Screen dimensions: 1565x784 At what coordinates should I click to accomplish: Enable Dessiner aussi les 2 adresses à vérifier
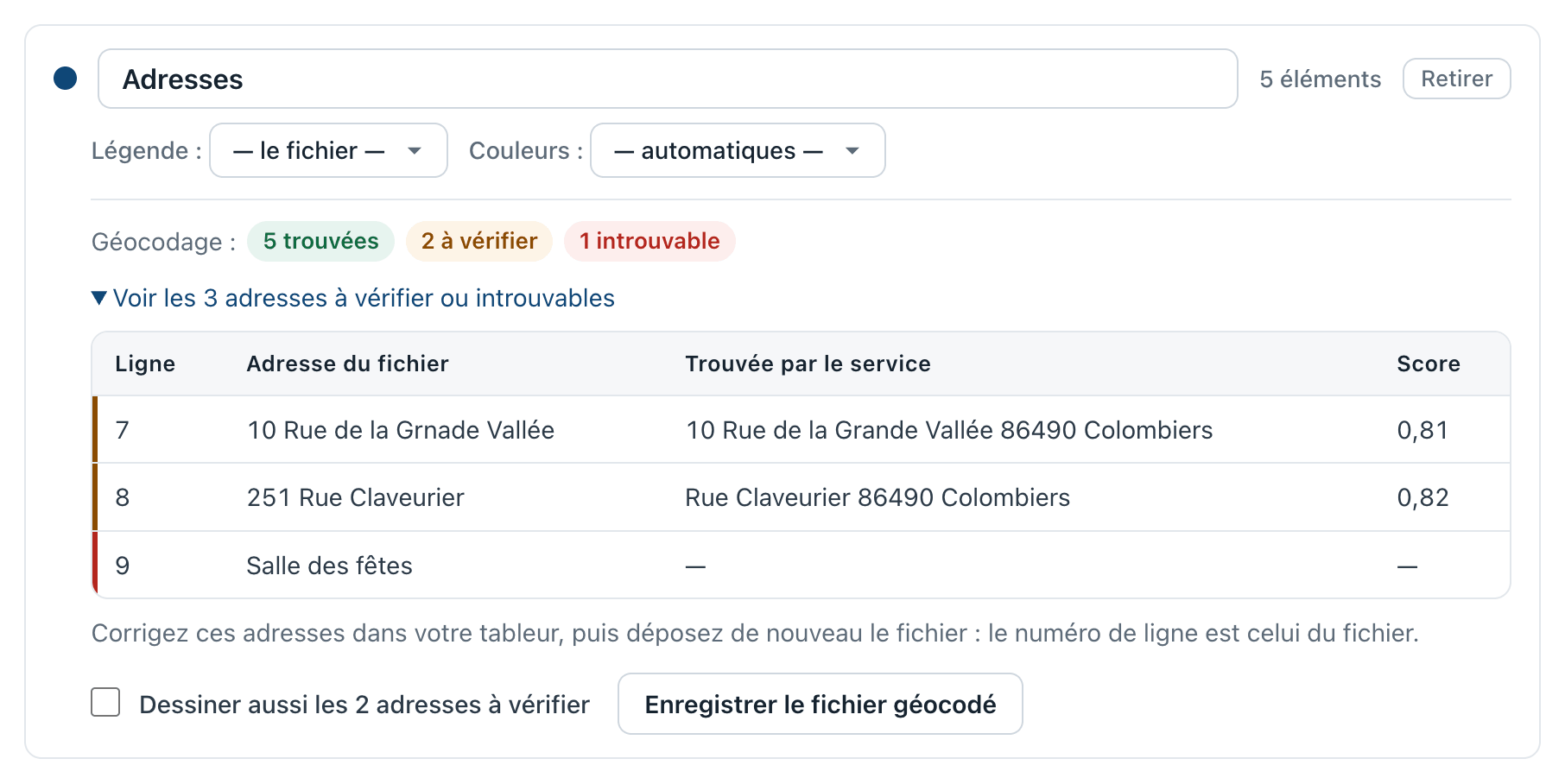pos(105,703)
